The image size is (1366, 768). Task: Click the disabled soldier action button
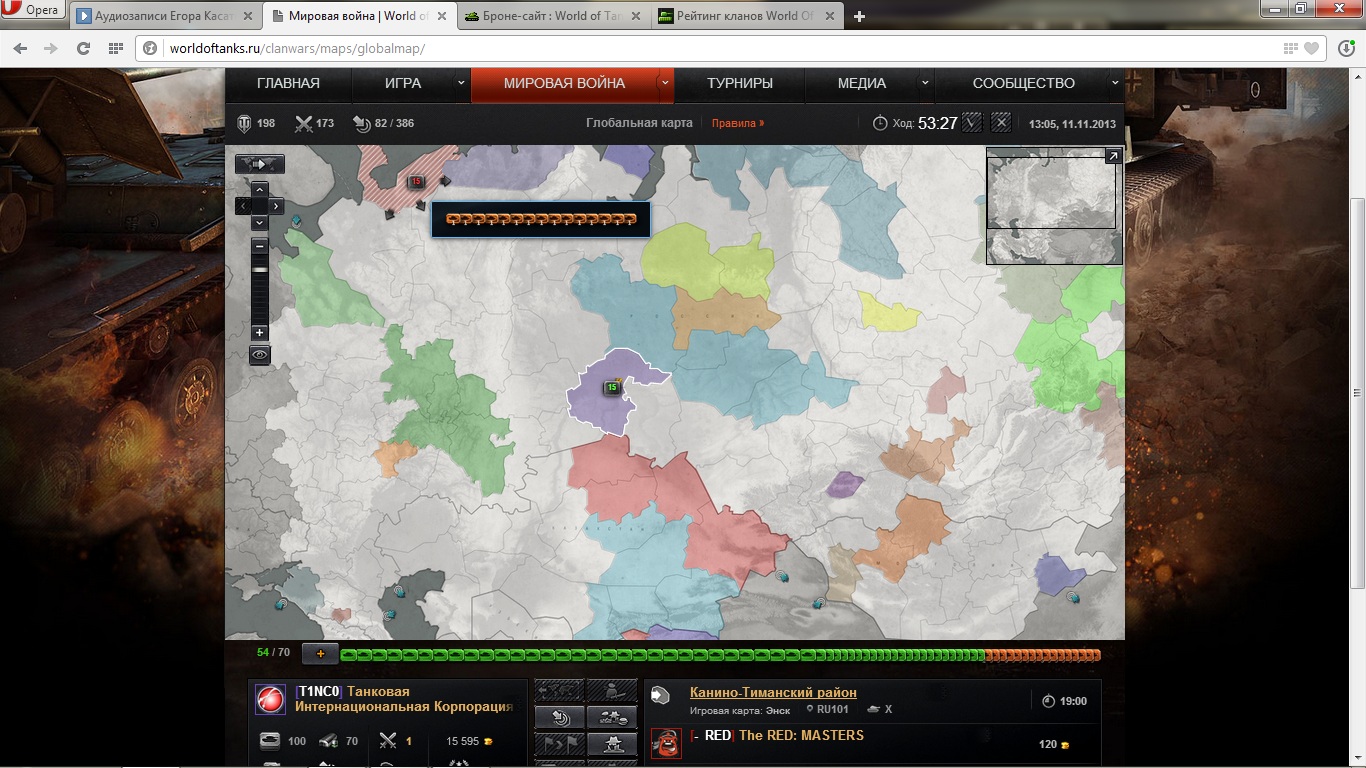612,690
